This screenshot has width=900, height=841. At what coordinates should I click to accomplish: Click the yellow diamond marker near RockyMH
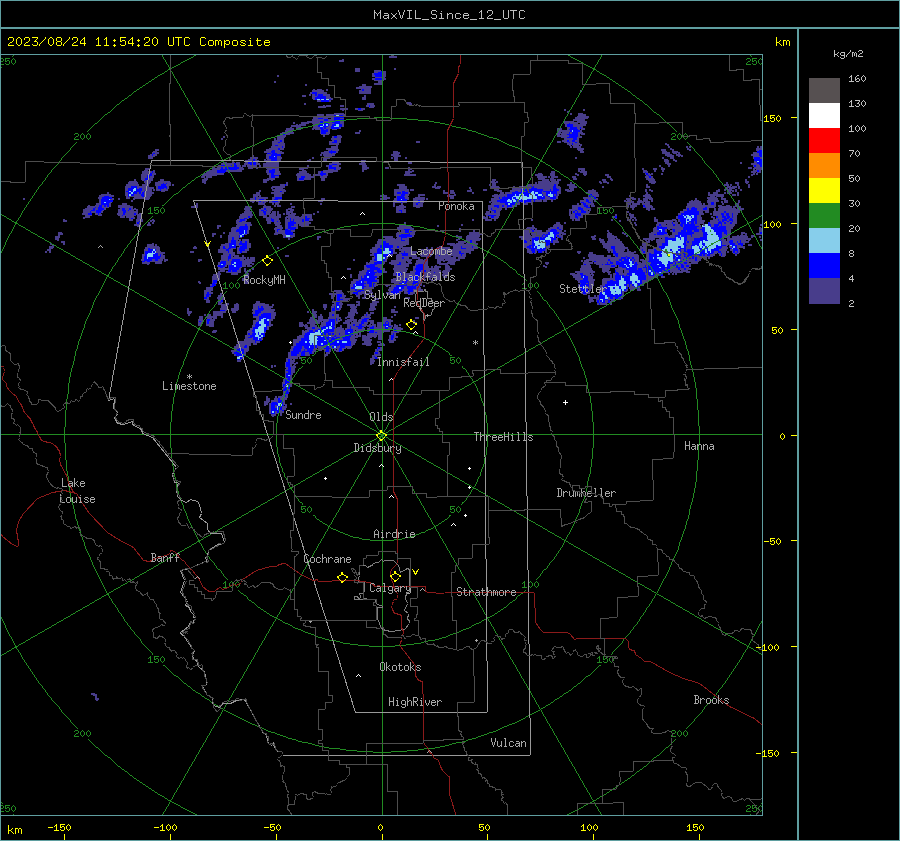(267, 261)
